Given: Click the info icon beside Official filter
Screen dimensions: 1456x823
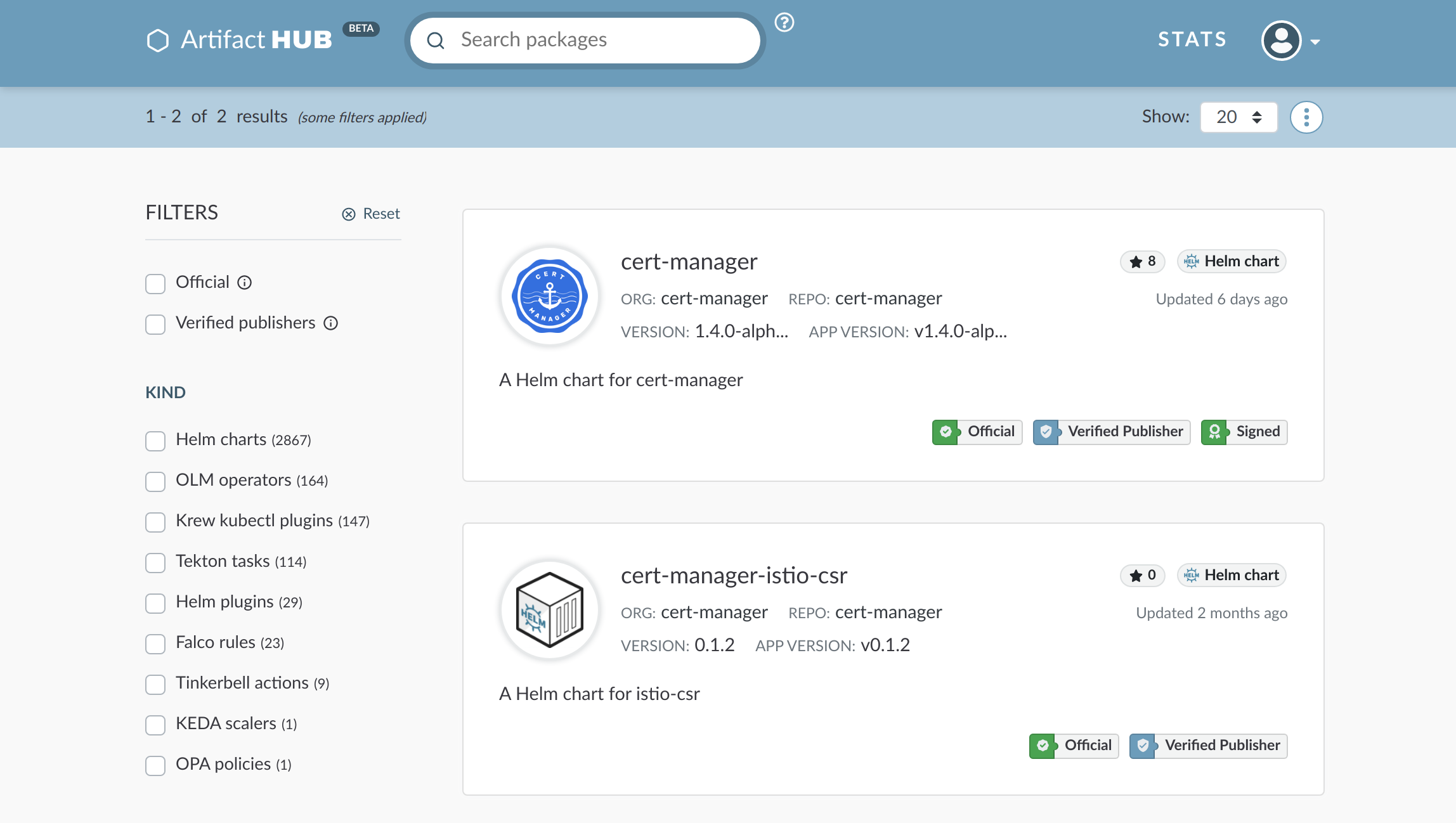Looking at the screenshot, I should pyautogui.click(x=245, y=283).
